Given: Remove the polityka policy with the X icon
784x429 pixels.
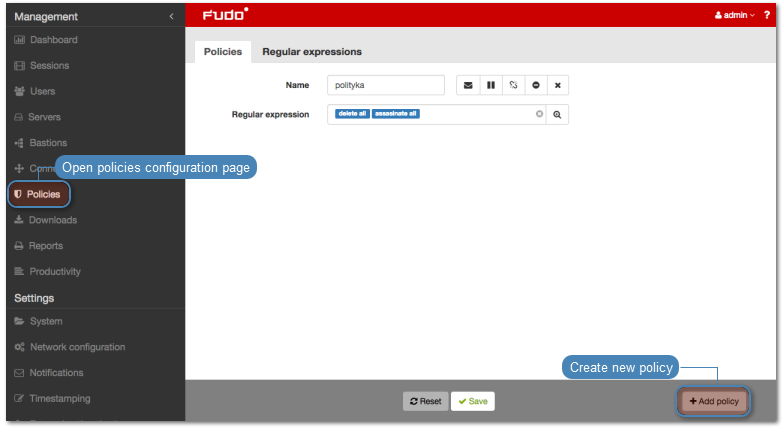Looking at the screenshot, I should pos(558,86).
